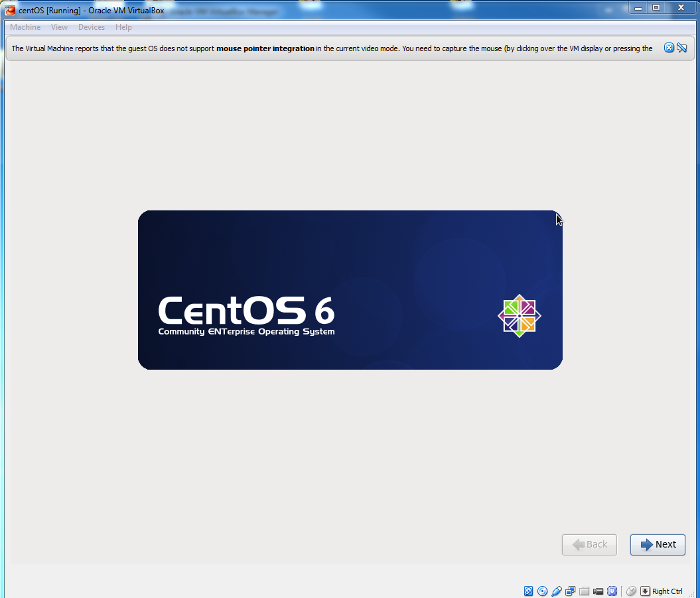
Task: Click the video capture status icon
Action: pos(598,591)
